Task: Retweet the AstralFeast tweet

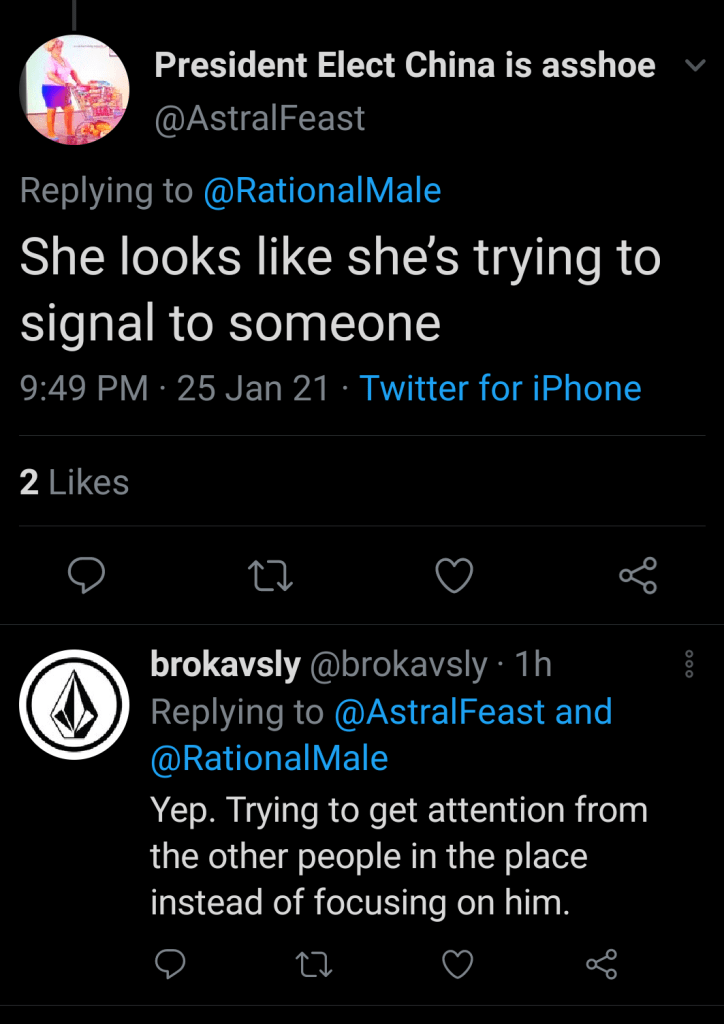Action: [x=271, y=575]
